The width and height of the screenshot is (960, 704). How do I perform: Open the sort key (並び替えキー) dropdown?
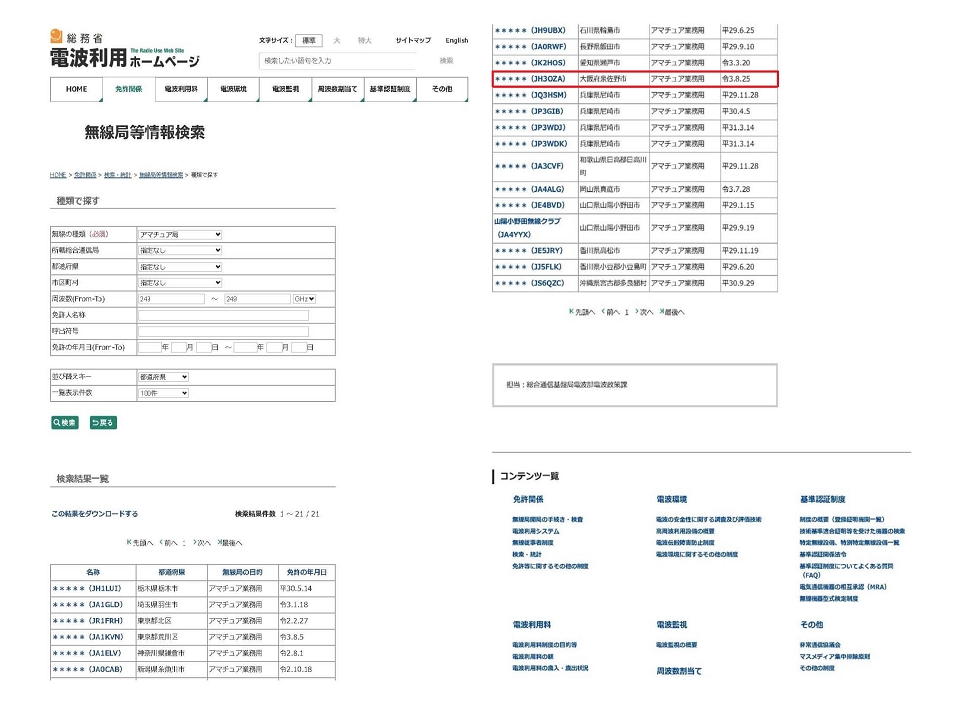[163, 377]
